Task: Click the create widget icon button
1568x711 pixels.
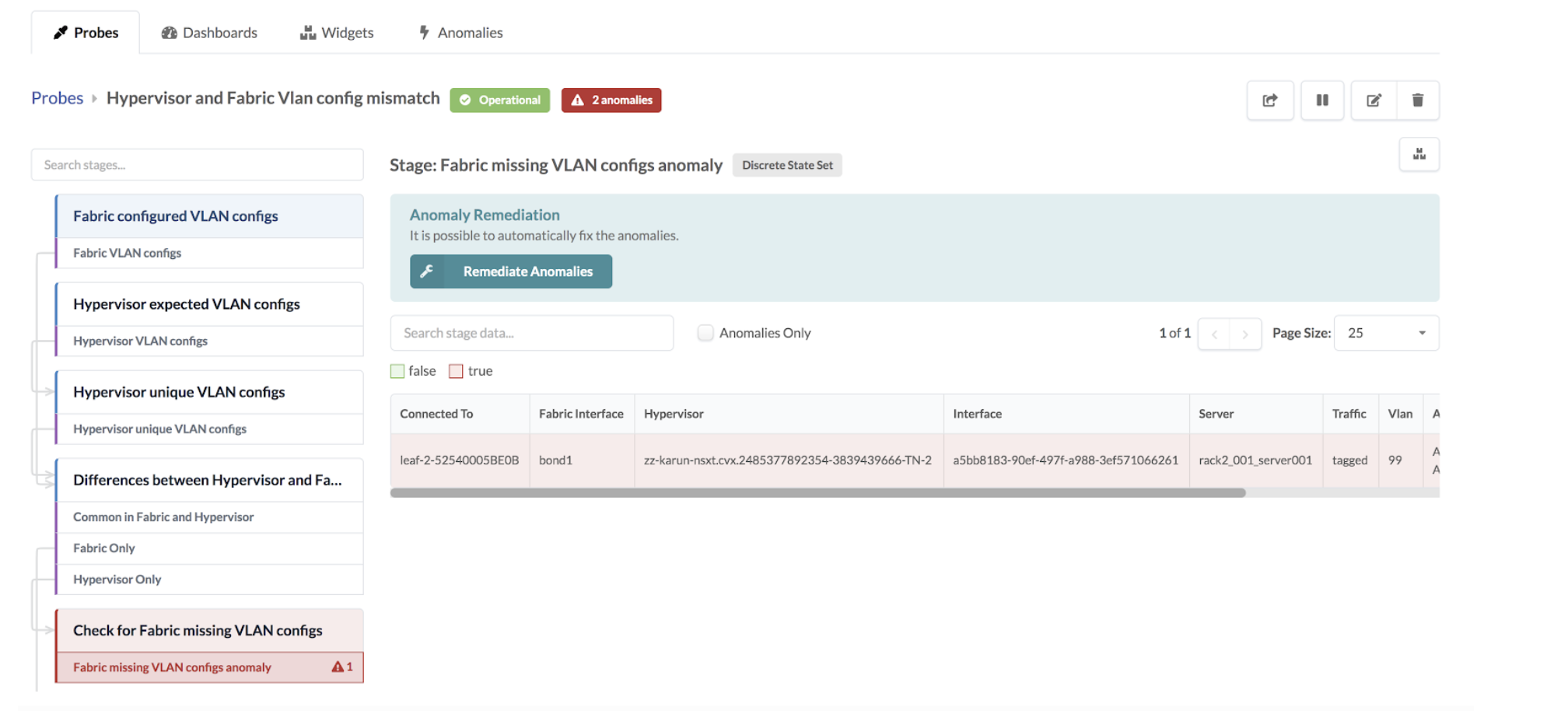Action: pos(1419,154)
